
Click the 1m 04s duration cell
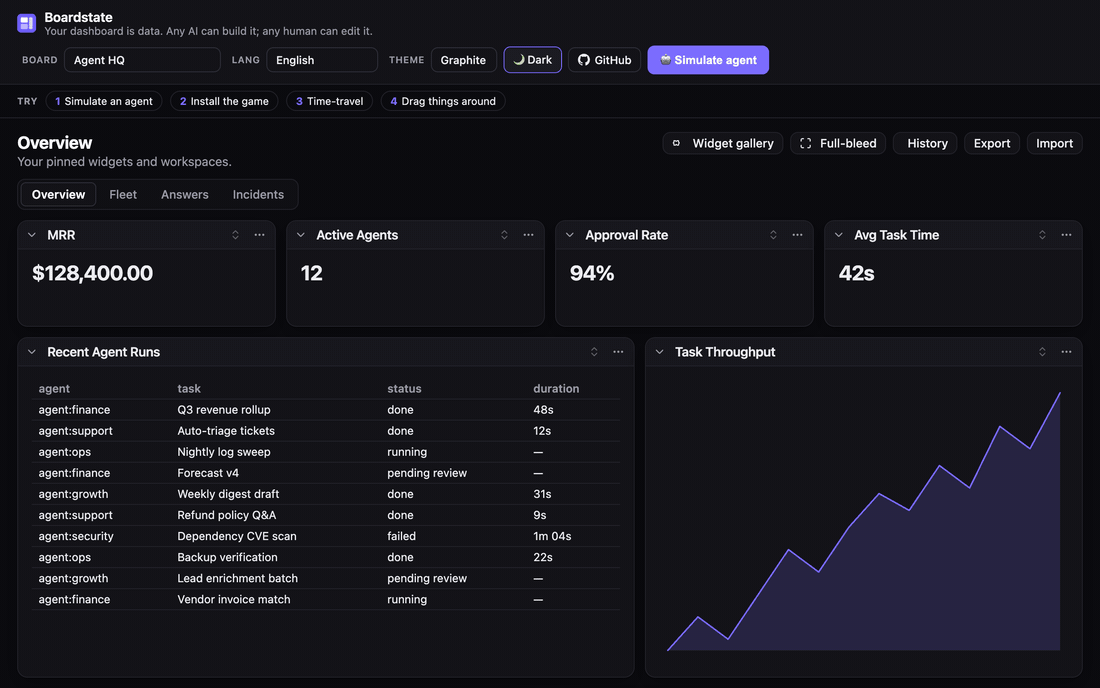(552, 536)
